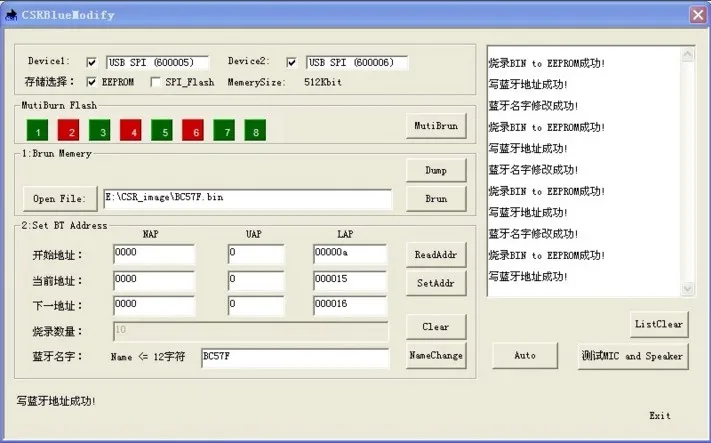Click the 下一地址 UAP field
Image resolution: width=711 pixels, height=443 pixels.
click(x=256, y=306)
